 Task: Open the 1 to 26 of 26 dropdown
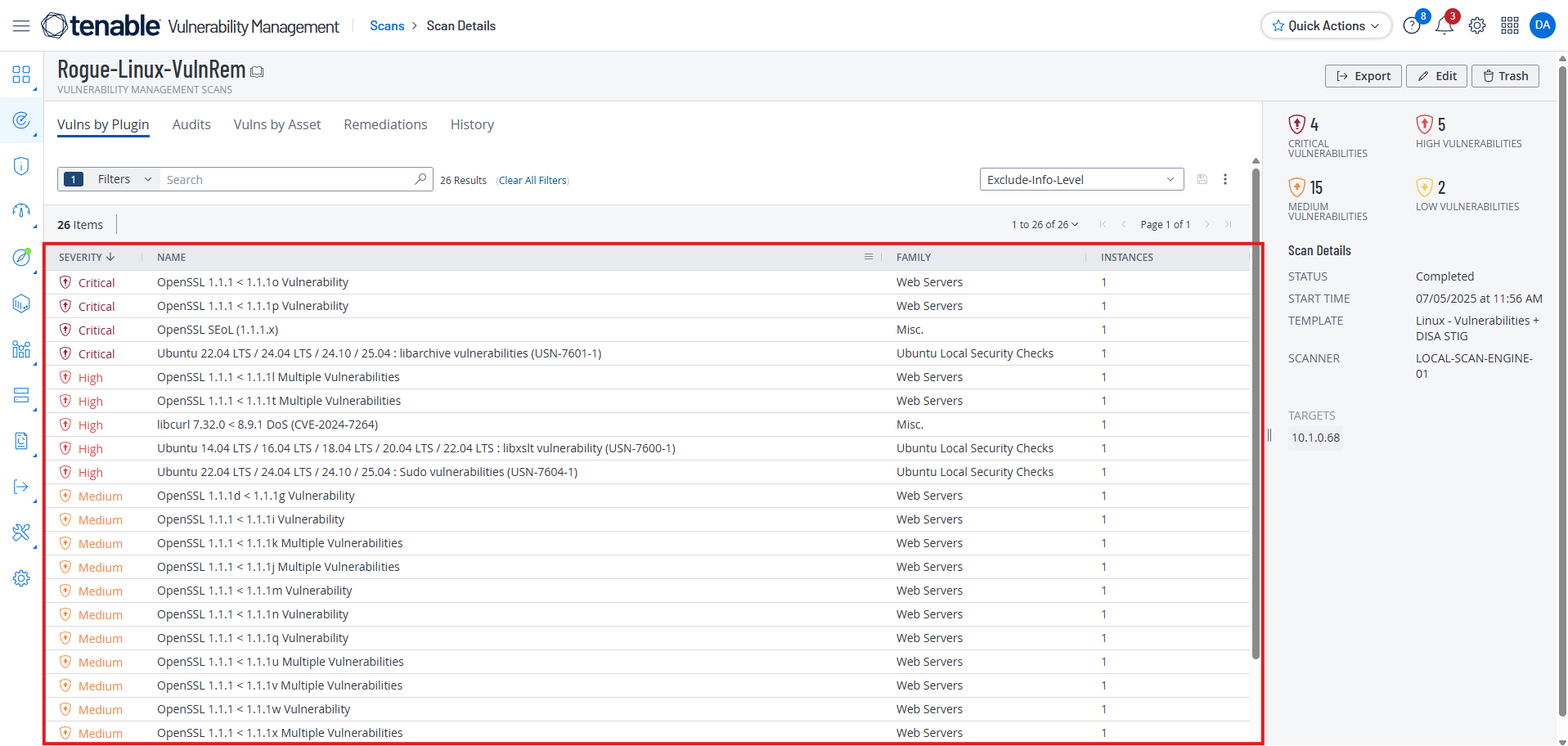pos(1045,224)
